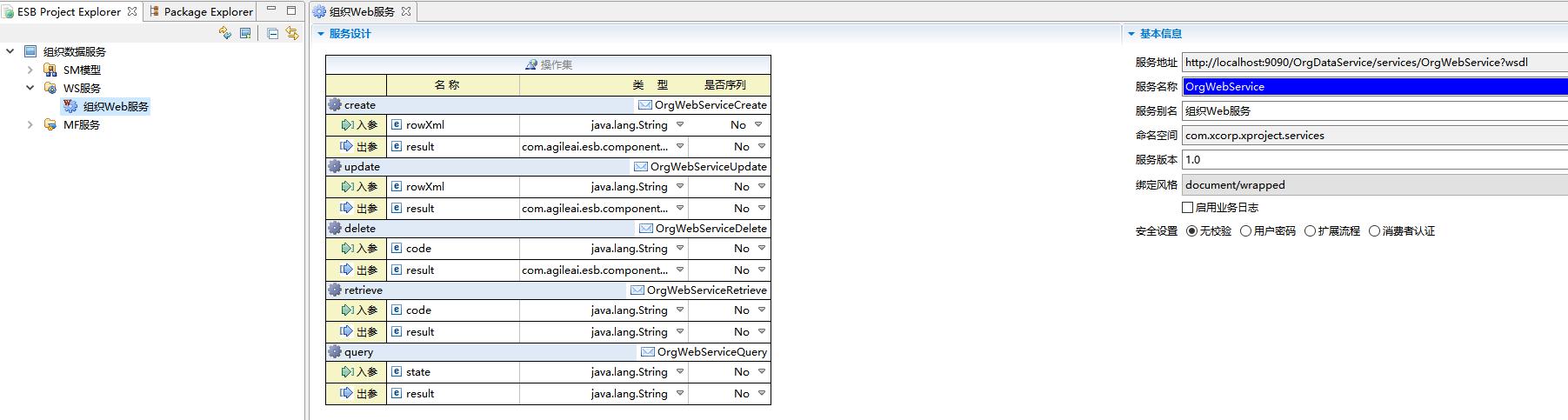The image size is (1568, 420).
Task: Click the 名称 column header
Action: [x=453, y=84]
